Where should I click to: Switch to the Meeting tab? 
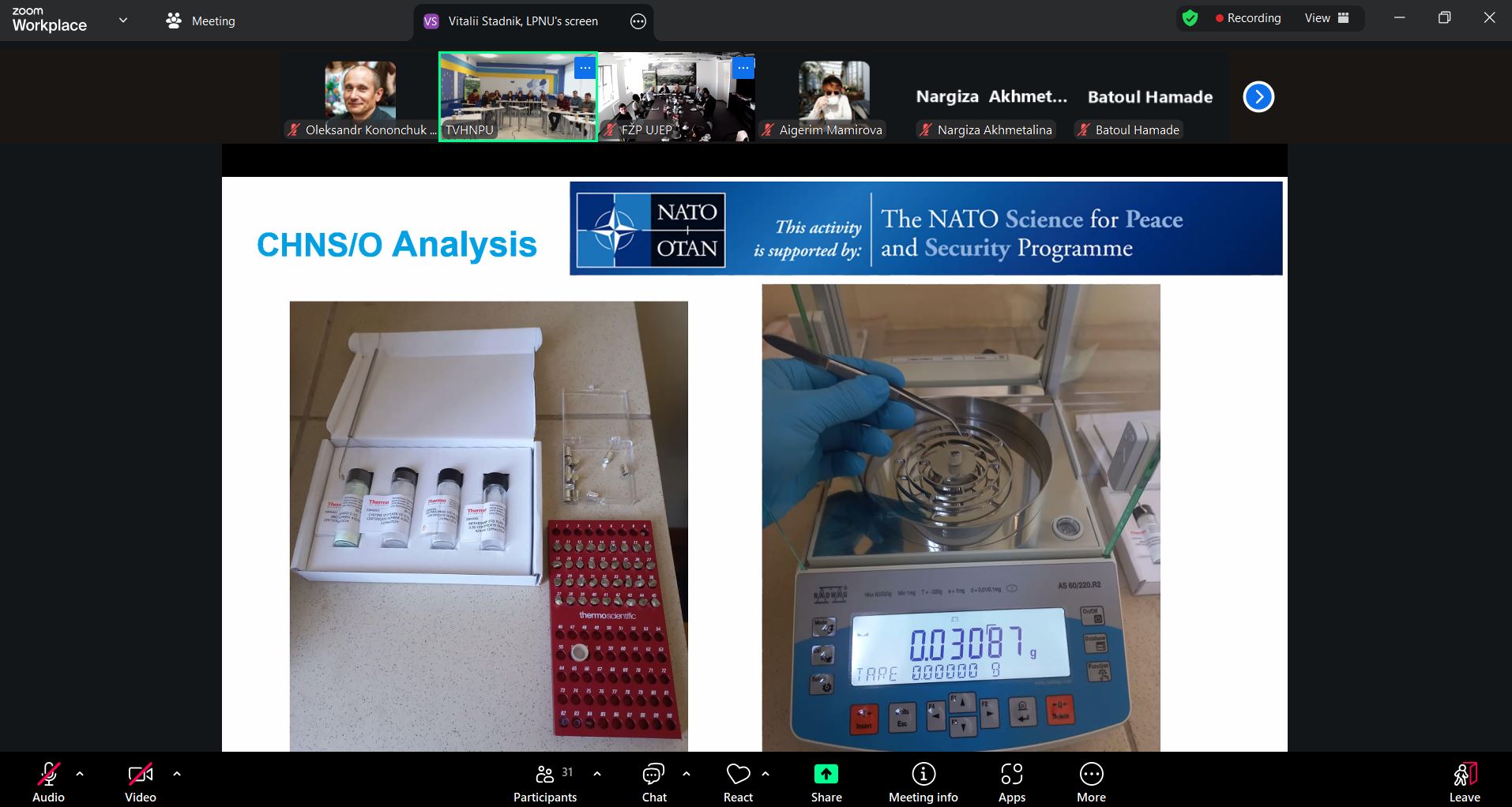click(201, 21)
